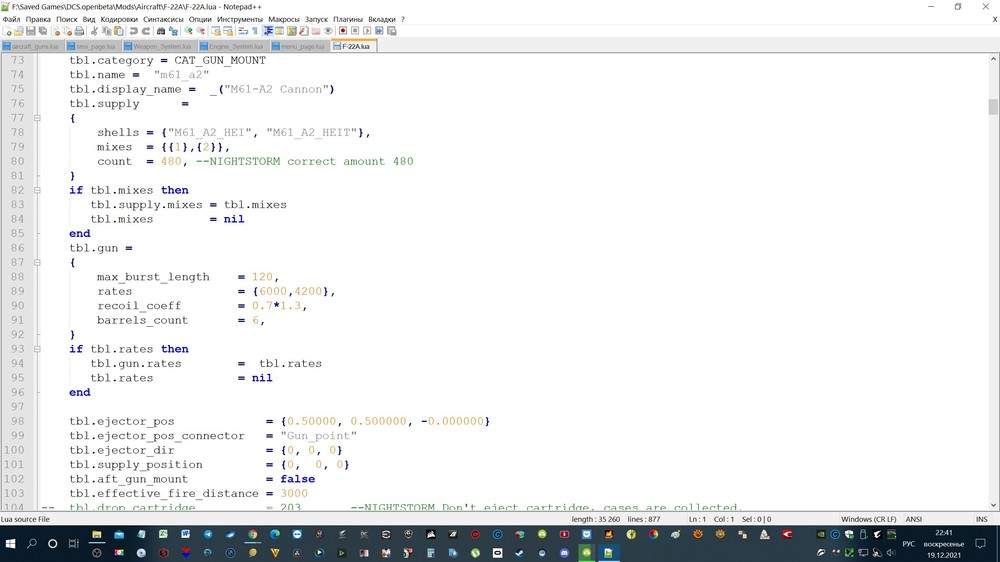Switch to the menu_page.lua tab
The width and height of the screenshot is (1000, 562).
click(x=299, y=47)
